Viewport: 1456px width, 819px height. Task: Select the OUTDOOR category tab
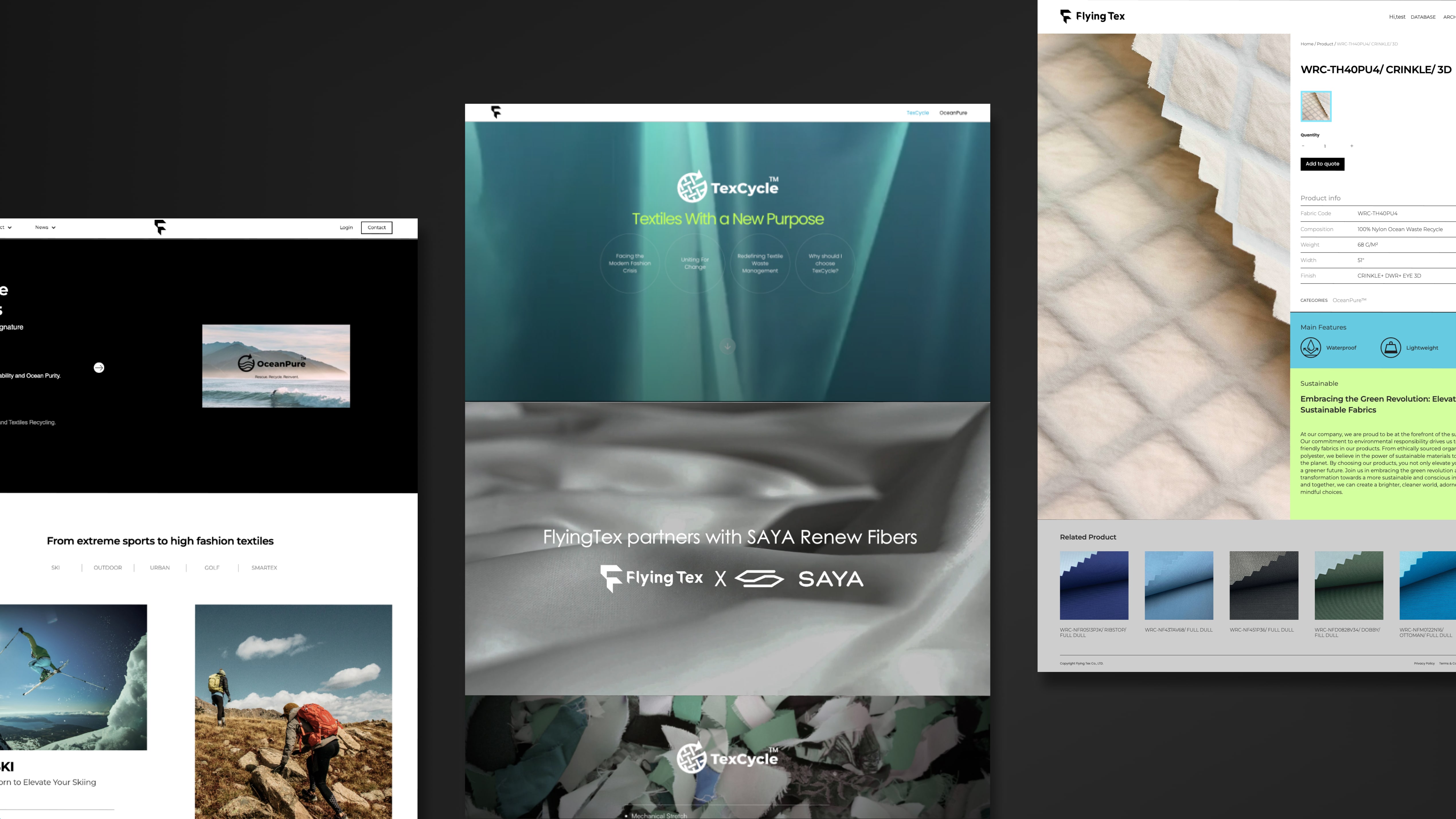click(x=108, y=568)
